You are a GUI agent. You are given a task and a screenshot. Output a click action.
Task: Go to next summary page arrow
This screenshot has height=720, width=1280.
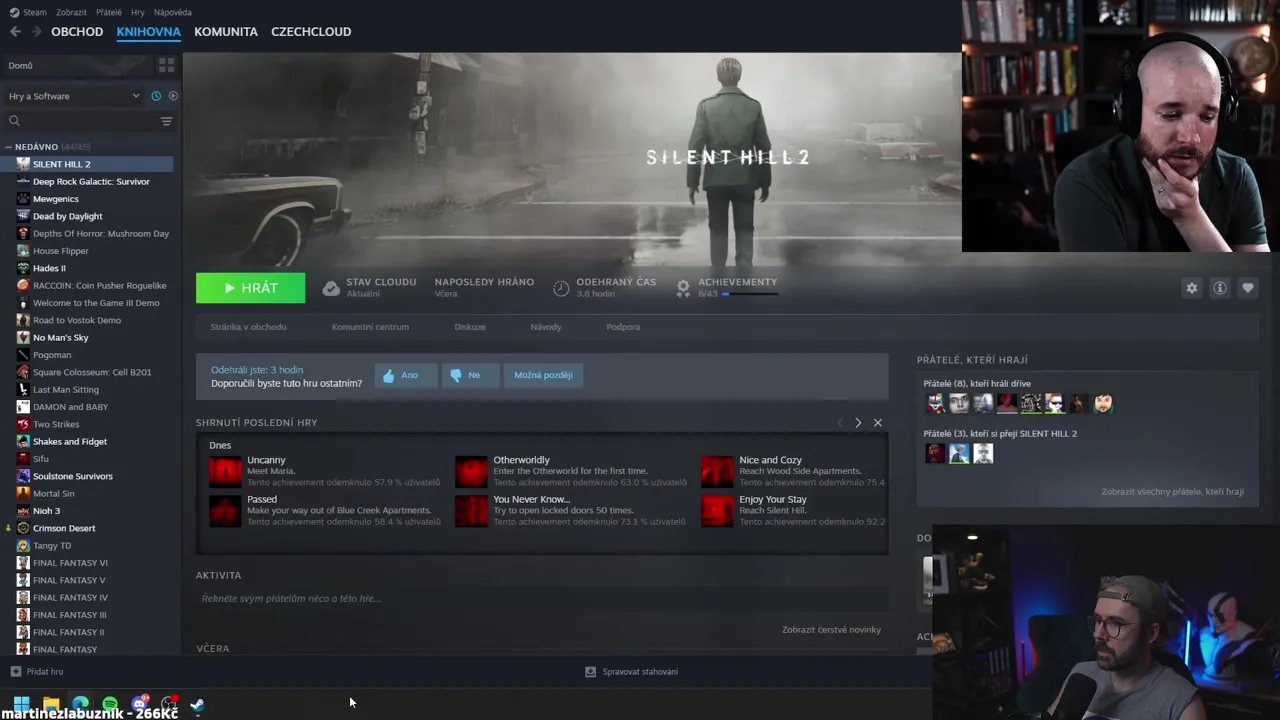point(858,423)
